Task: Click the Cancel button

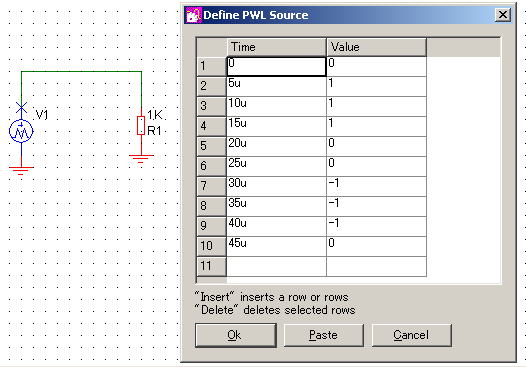Action: tap(412, 335)
